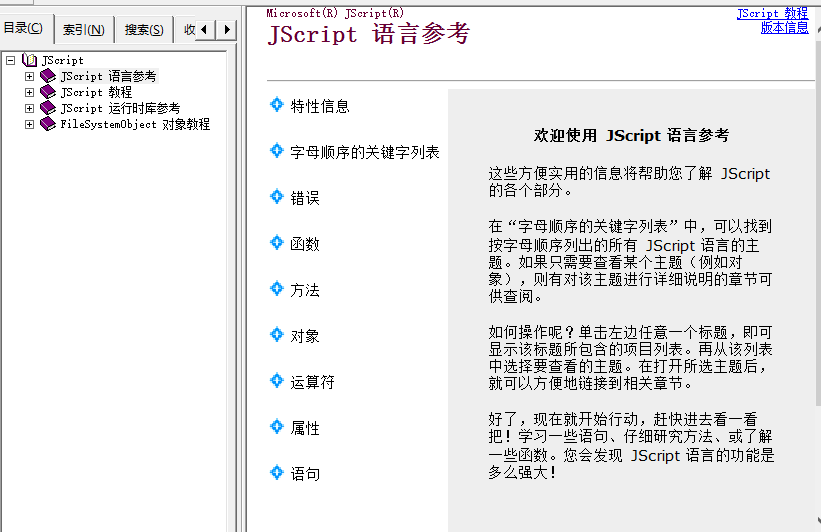The image size is (821, 532).
Task: Click the diamond icon beside 方法
Action: tap(277, 289)
